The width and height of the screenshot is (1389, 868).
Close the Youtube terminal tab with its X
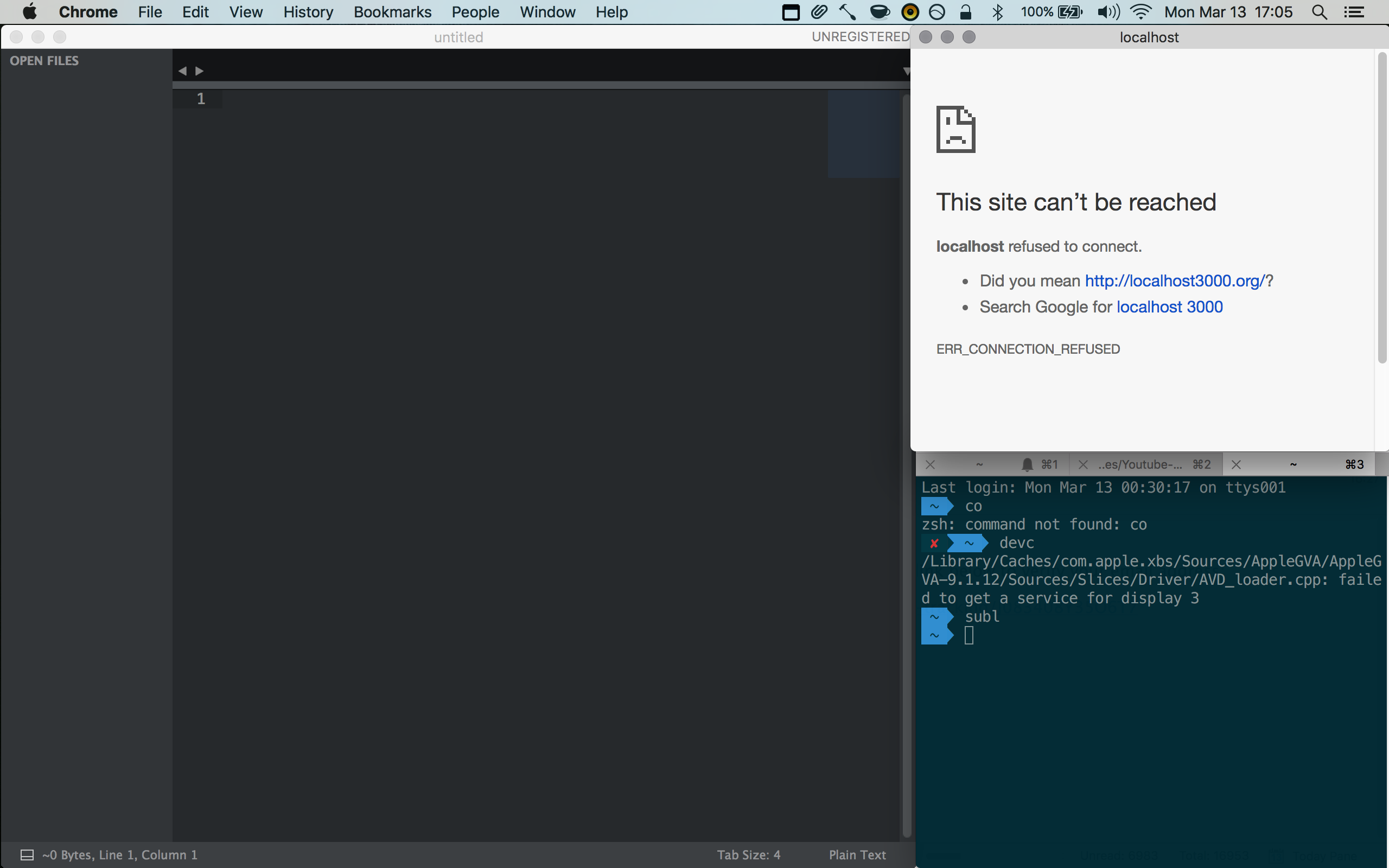(1083, 464)
